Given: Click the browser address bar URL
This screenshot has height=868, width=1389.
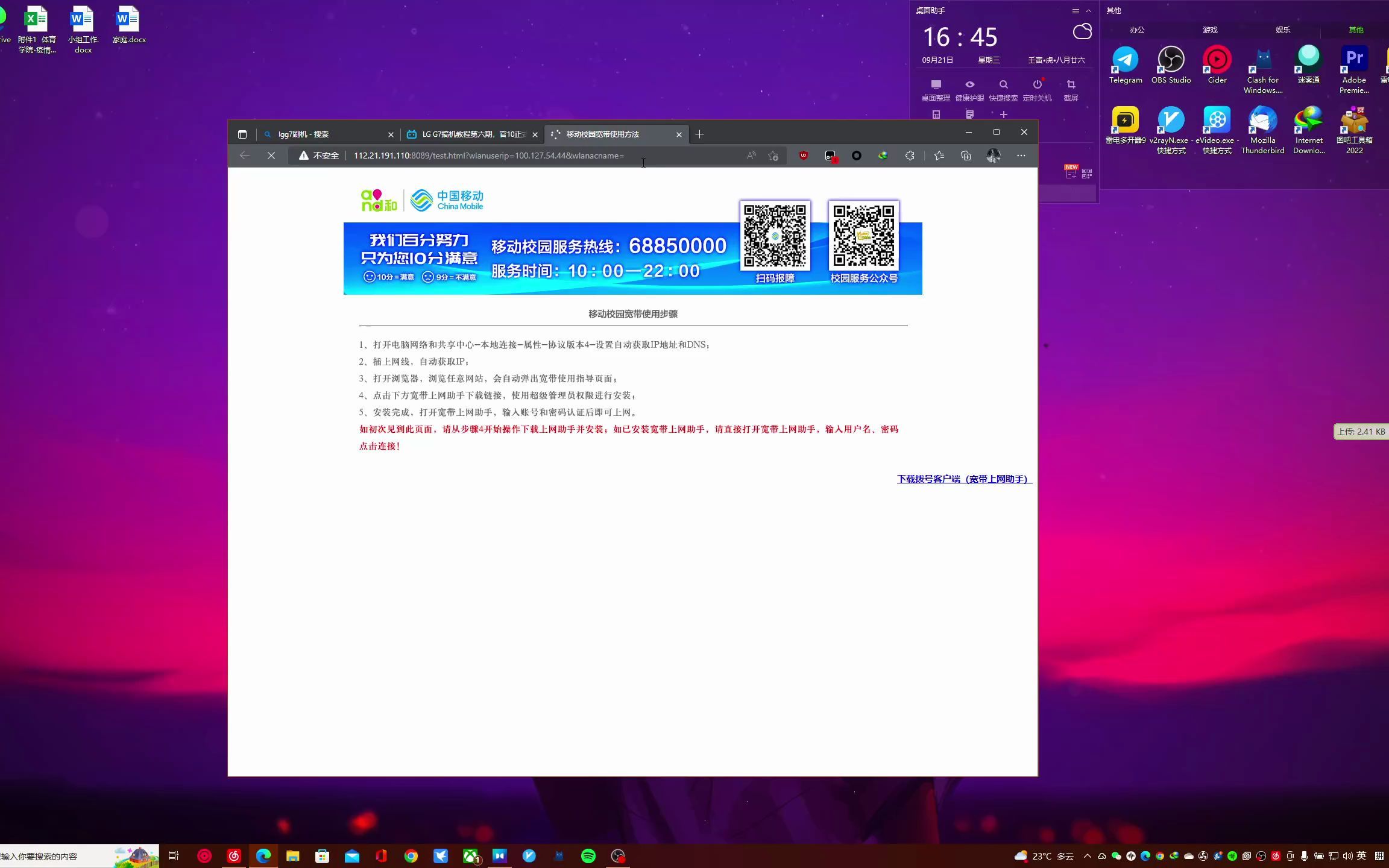Looking at the screenshot, I should 489,156.
